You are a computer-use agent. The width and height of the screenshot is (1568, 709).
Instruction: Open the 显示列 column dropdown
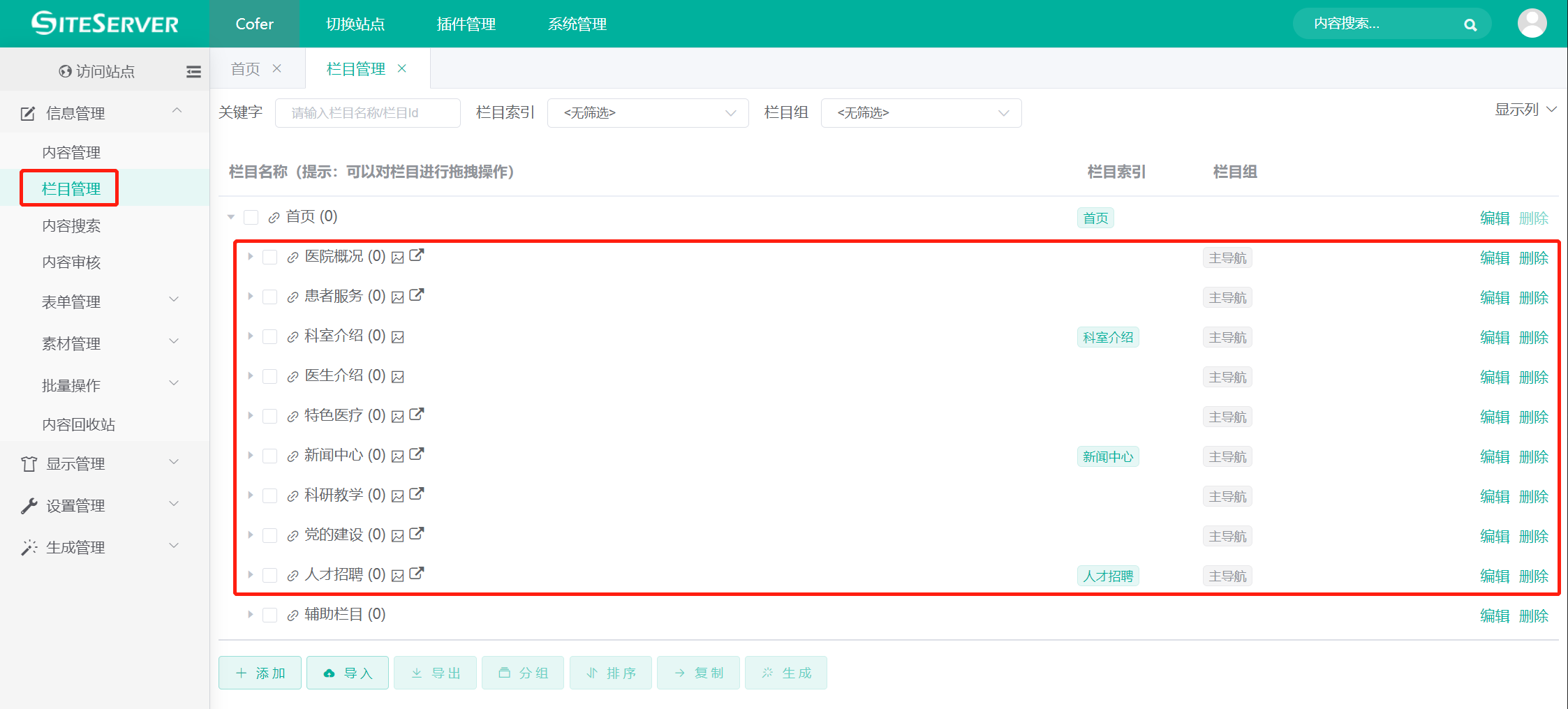tap(1525, 110)
